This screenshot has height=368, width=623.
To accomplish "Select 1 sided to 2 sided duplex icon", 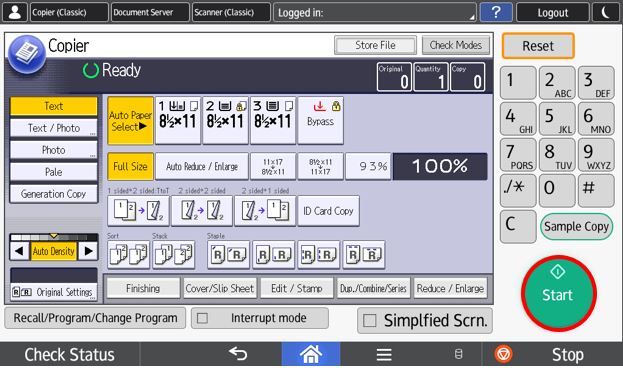I will 138,211.
